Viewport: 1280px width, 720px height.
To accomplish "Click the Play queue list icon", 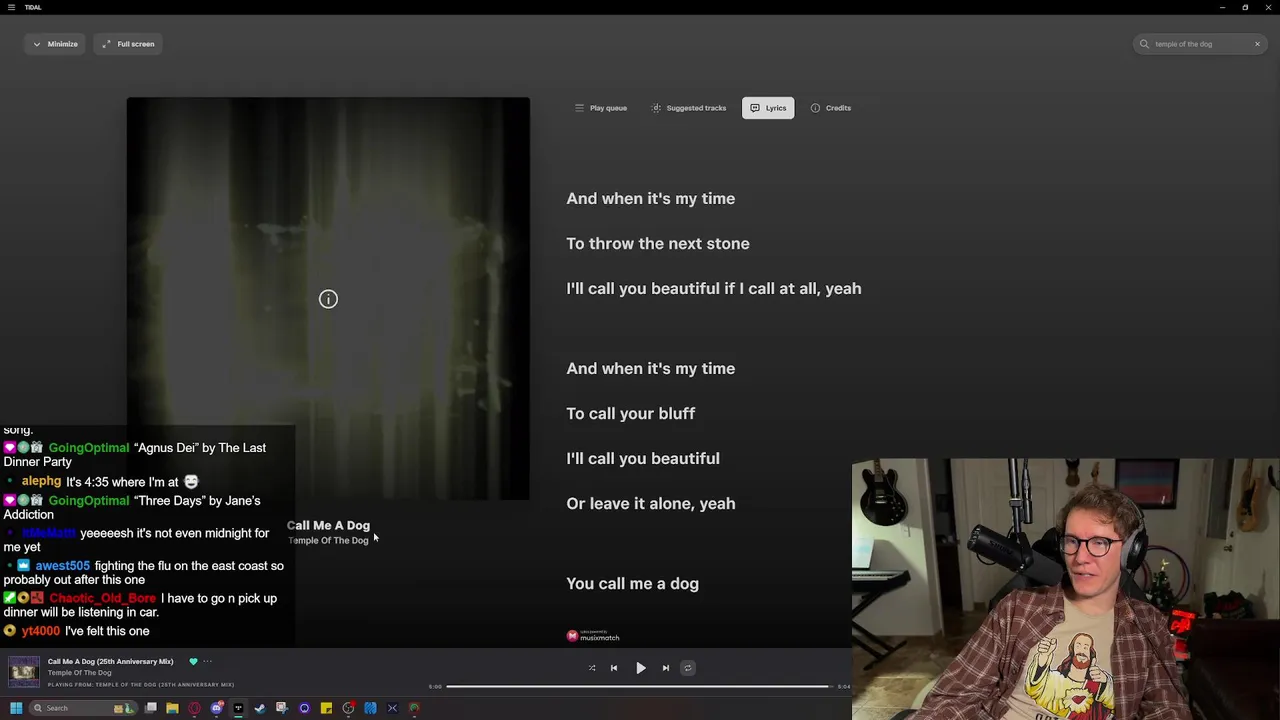I will 579,108.
